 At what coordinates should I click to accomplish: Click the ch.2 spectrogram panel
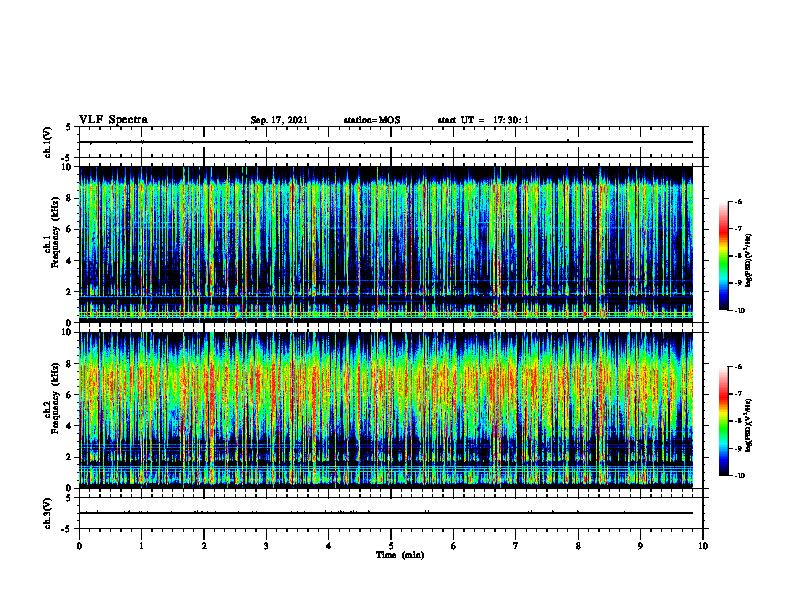tap(386, 410)
